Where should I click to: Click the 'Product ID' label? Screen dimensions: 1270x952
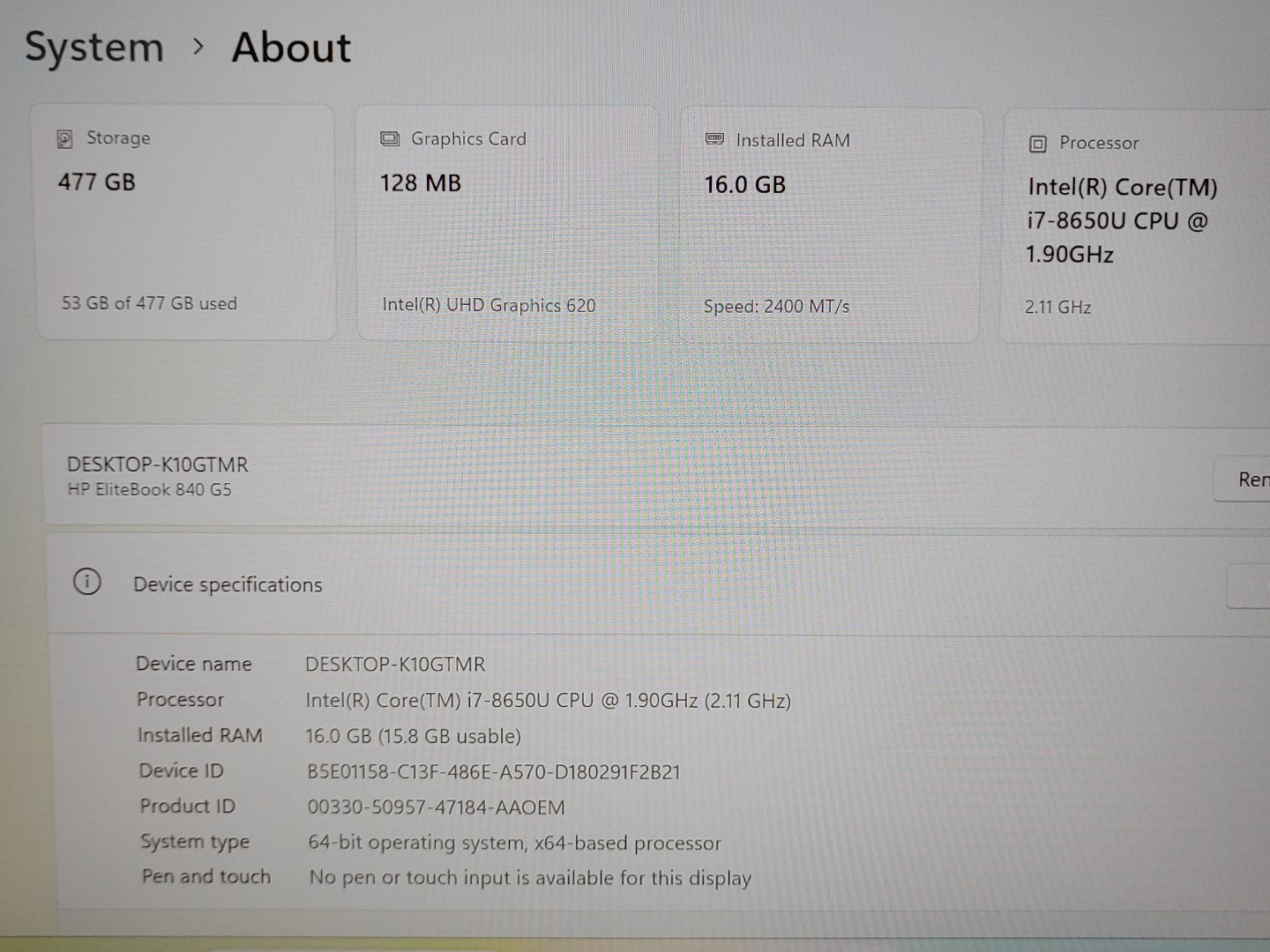188,806
